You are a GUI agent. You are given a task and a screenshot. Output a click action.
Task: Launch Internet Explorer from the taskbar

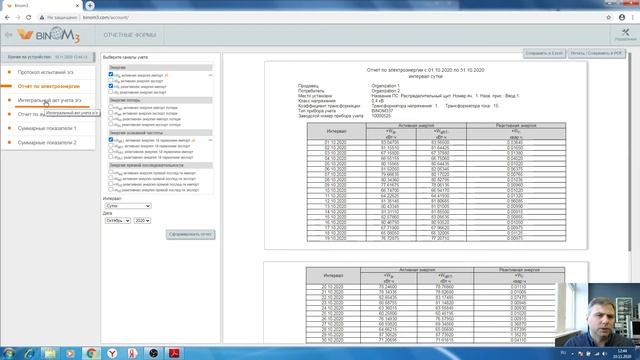tap(29, 353)
